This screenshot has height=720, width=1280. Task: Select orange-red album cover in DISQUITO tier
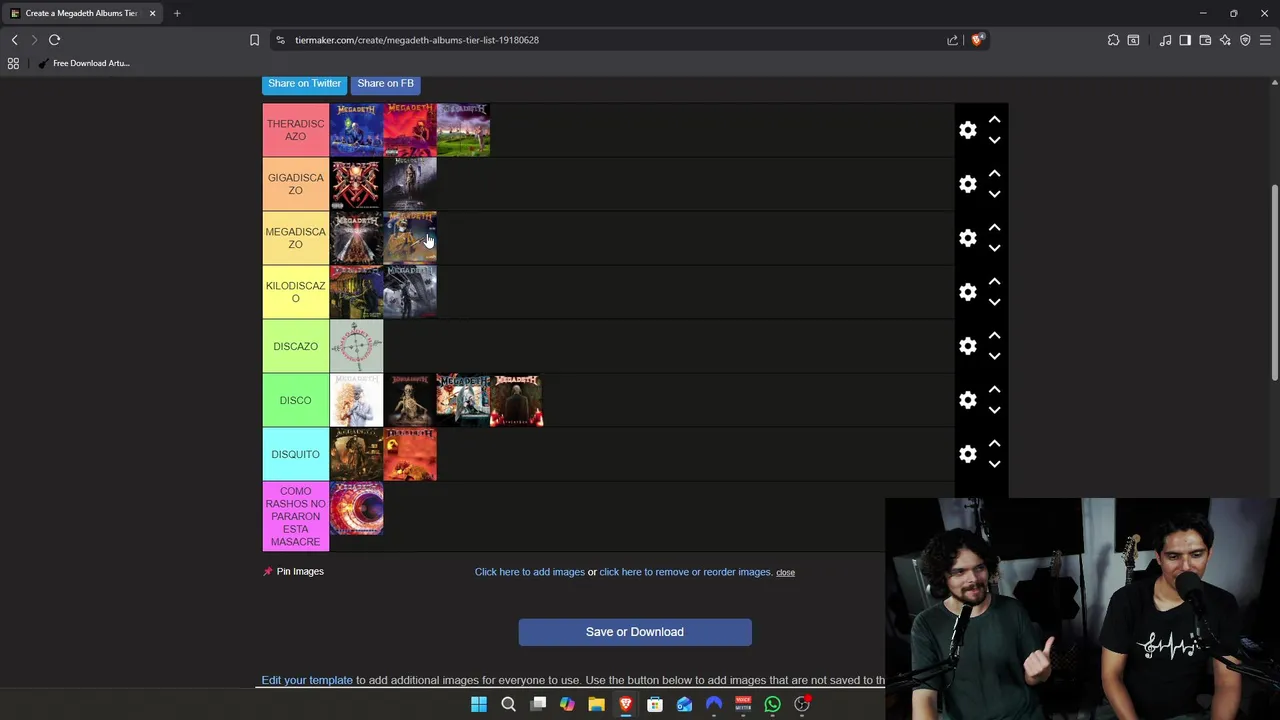[410, 454]
